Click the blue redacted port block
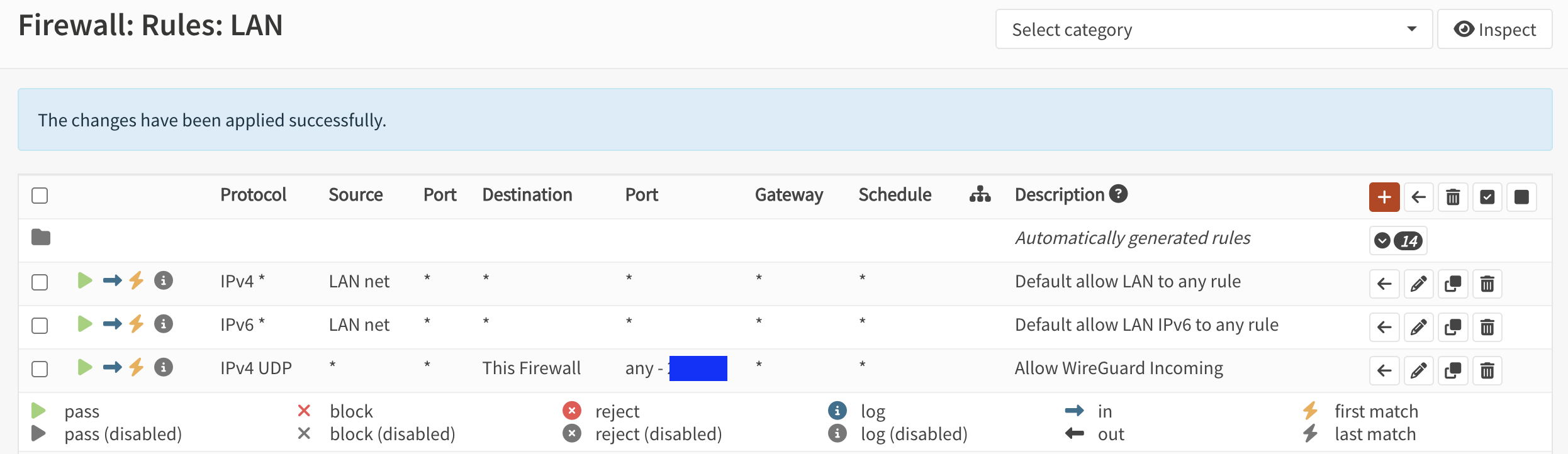This screenshot has height=454, width=1568. click(698, 368)
